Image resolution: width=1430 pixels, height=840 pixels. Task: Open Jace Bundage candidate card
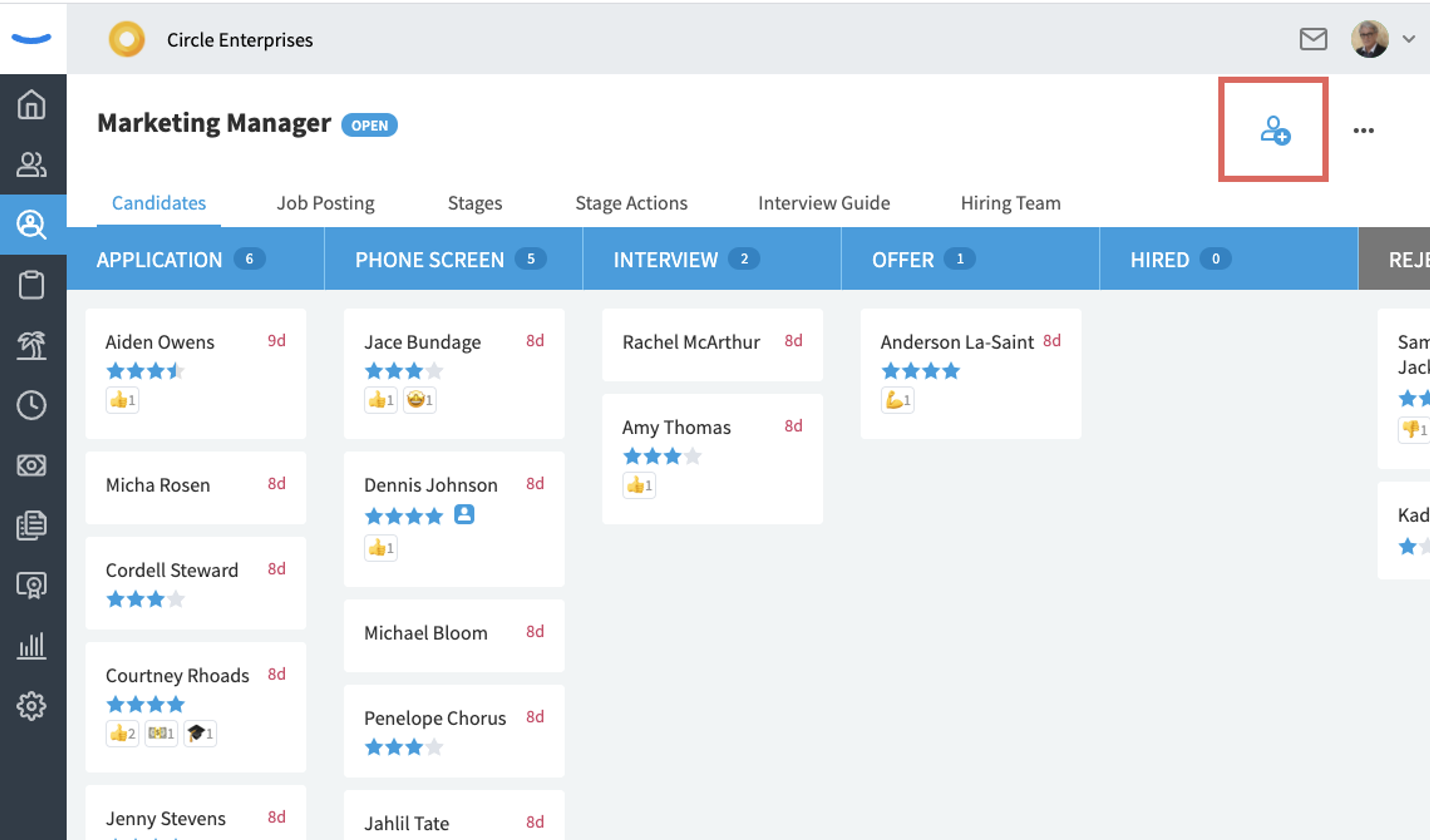tap(454, 374)
